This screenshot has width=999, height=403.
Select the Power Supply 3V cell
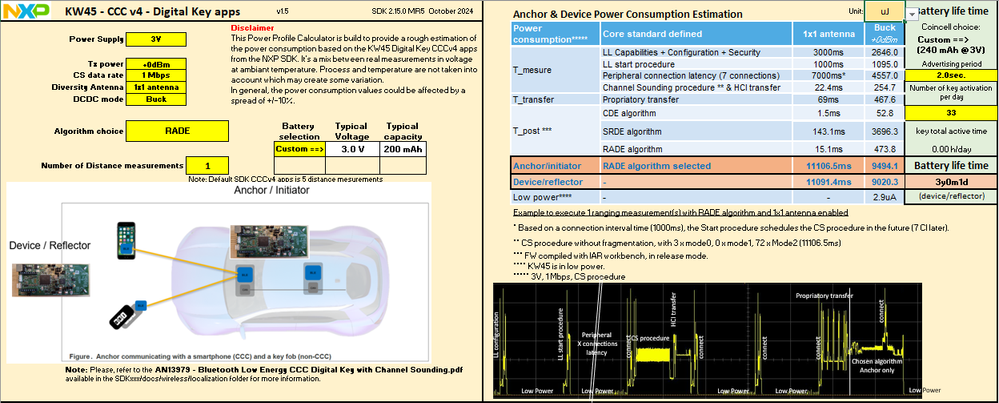(x=156, y=39)
